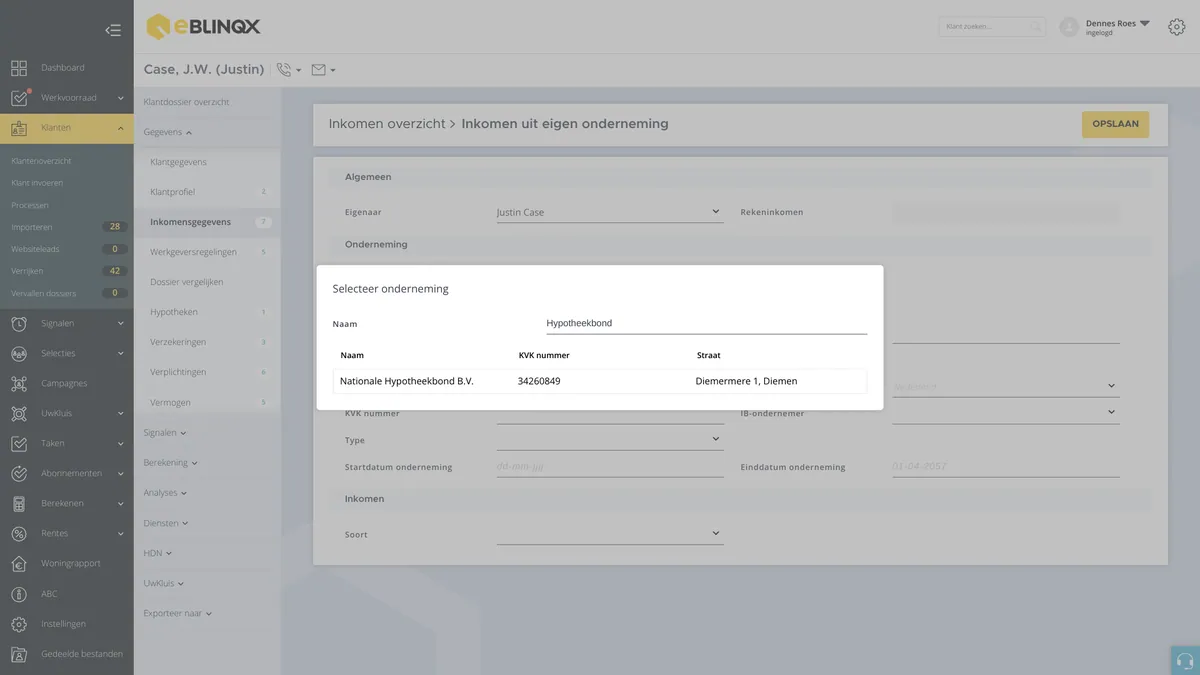Viewport: 1200px width, 675px height.
Task: Open Klantdossier overzicht
Action: click(x=187, y=102)
